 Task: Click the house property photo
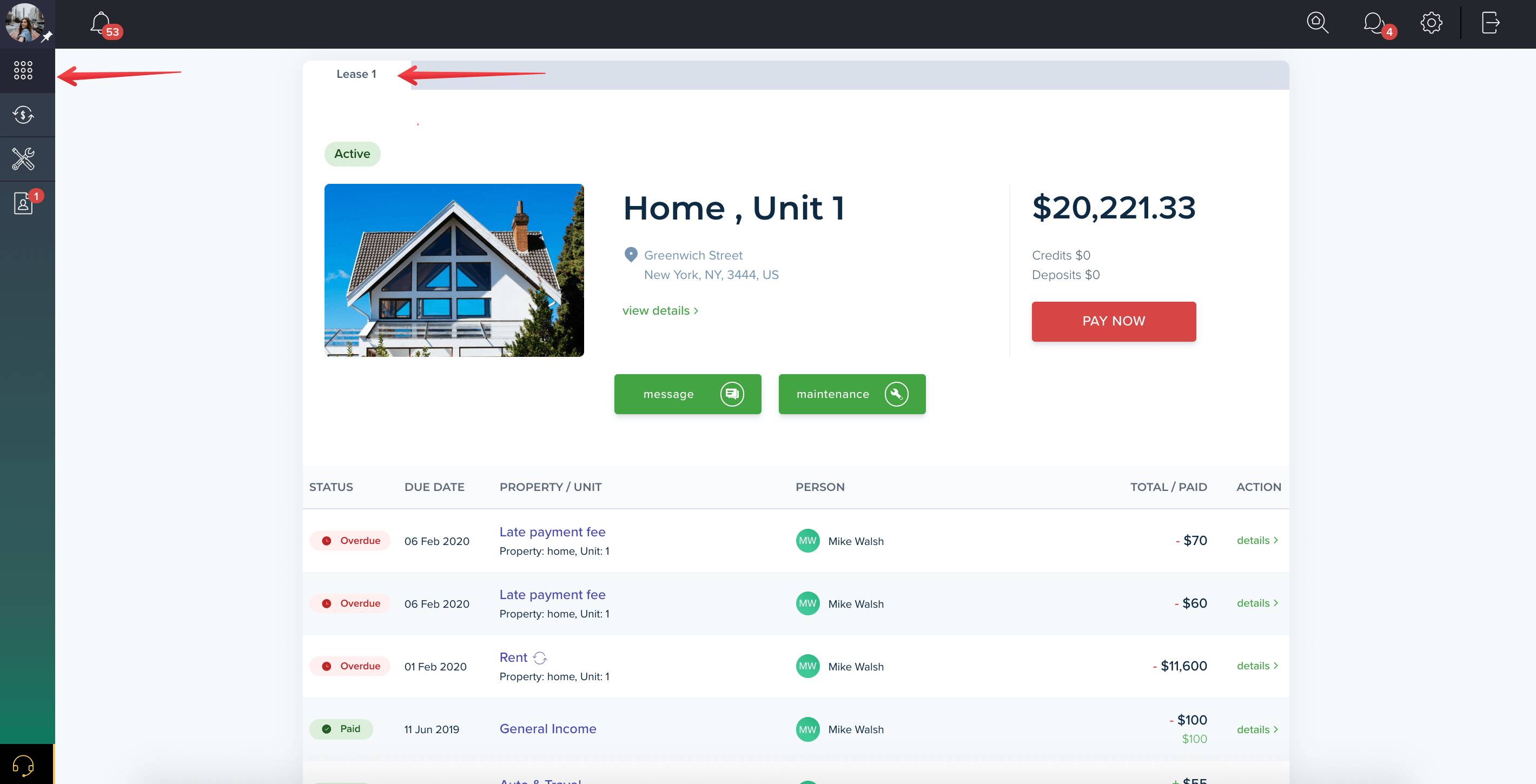pyautogui.click(x=454, y=270)
